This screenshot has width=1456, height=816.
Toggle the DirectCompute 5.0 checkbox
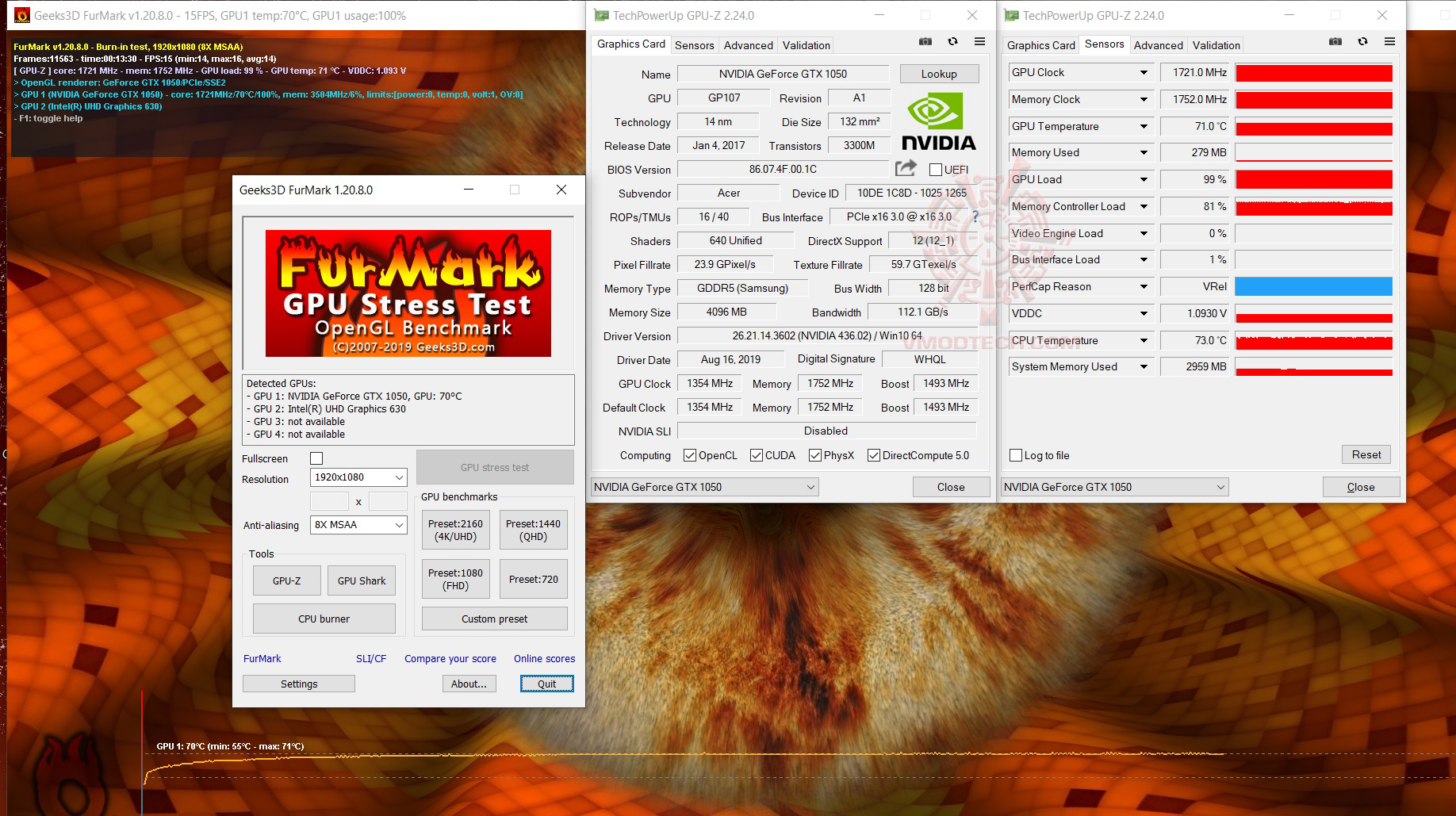[874, 455]
